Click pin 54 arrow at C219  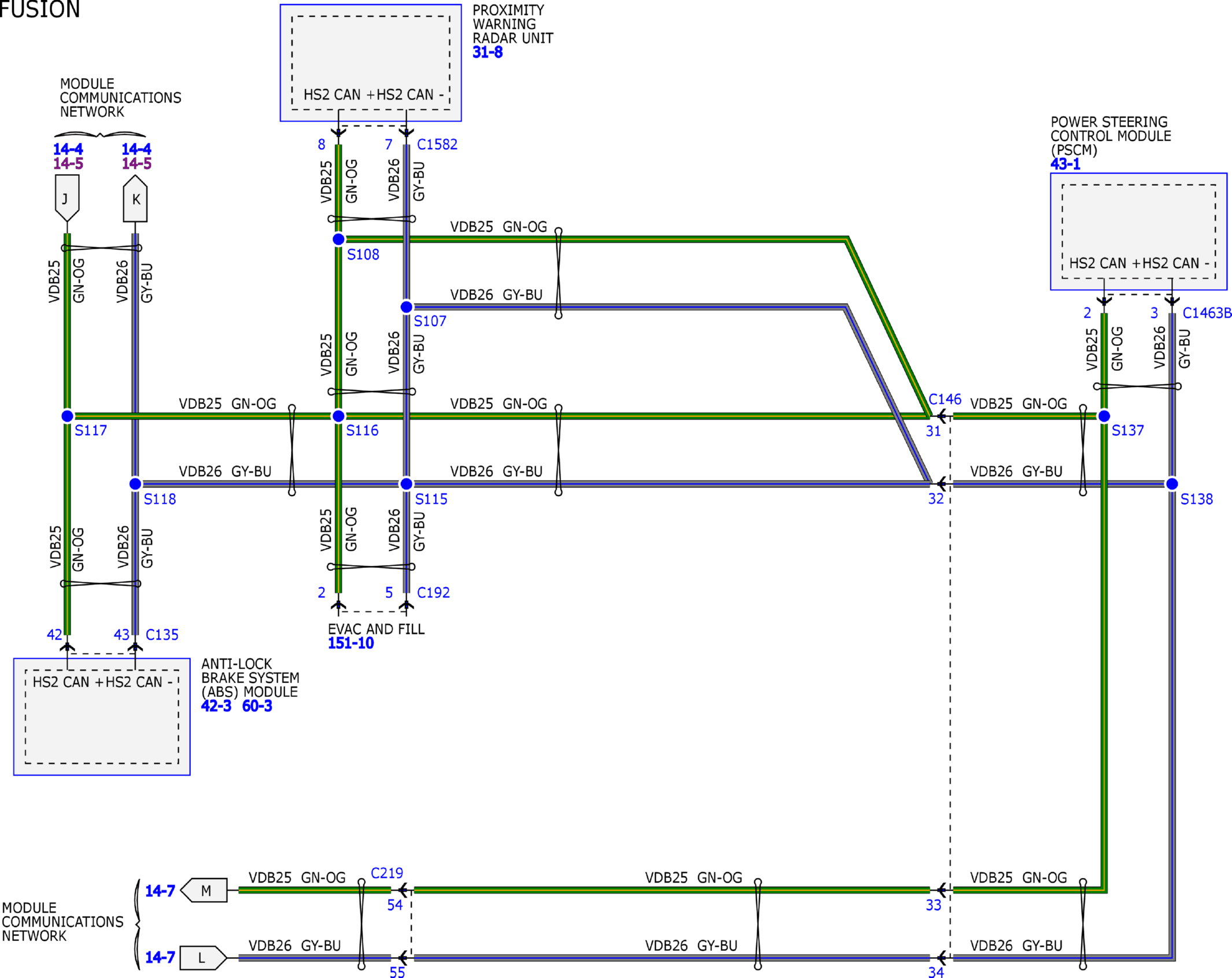[x=403, y=890]
